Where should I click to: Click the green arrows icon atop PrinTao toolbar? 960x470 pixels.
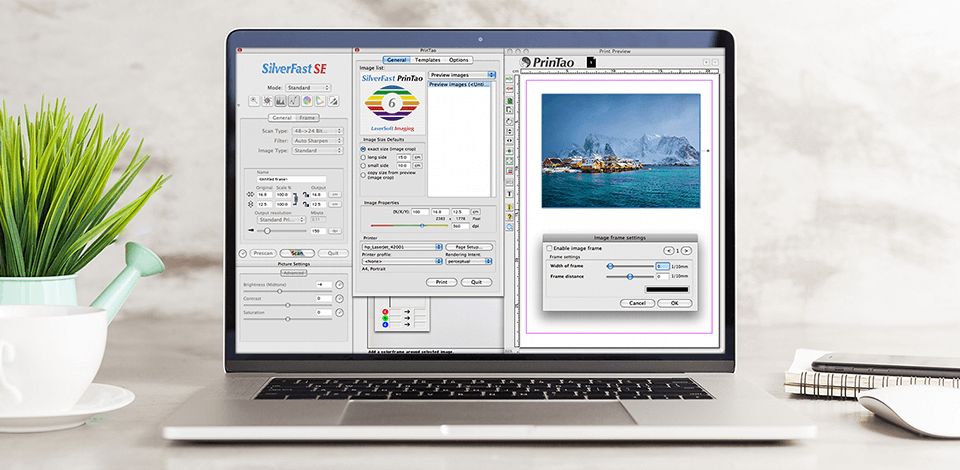point(509,78)
